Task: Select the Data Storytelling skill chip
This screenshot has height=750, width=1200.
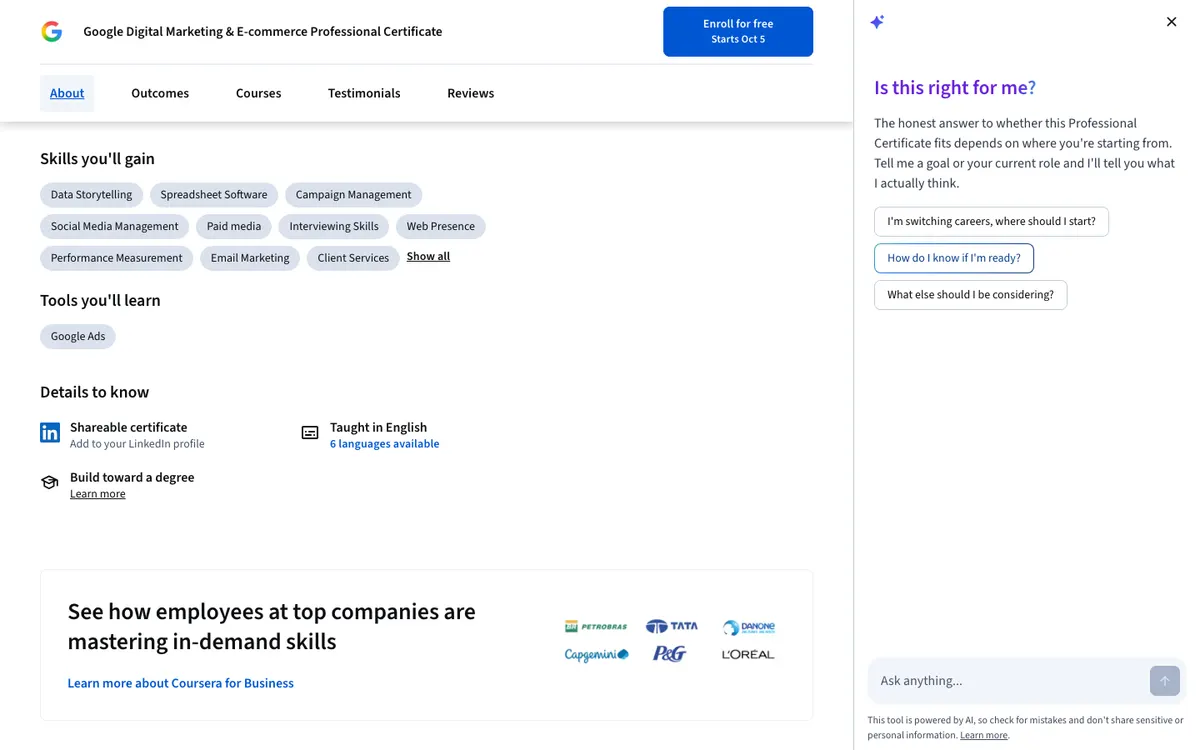Action: (x=91, y=195)
